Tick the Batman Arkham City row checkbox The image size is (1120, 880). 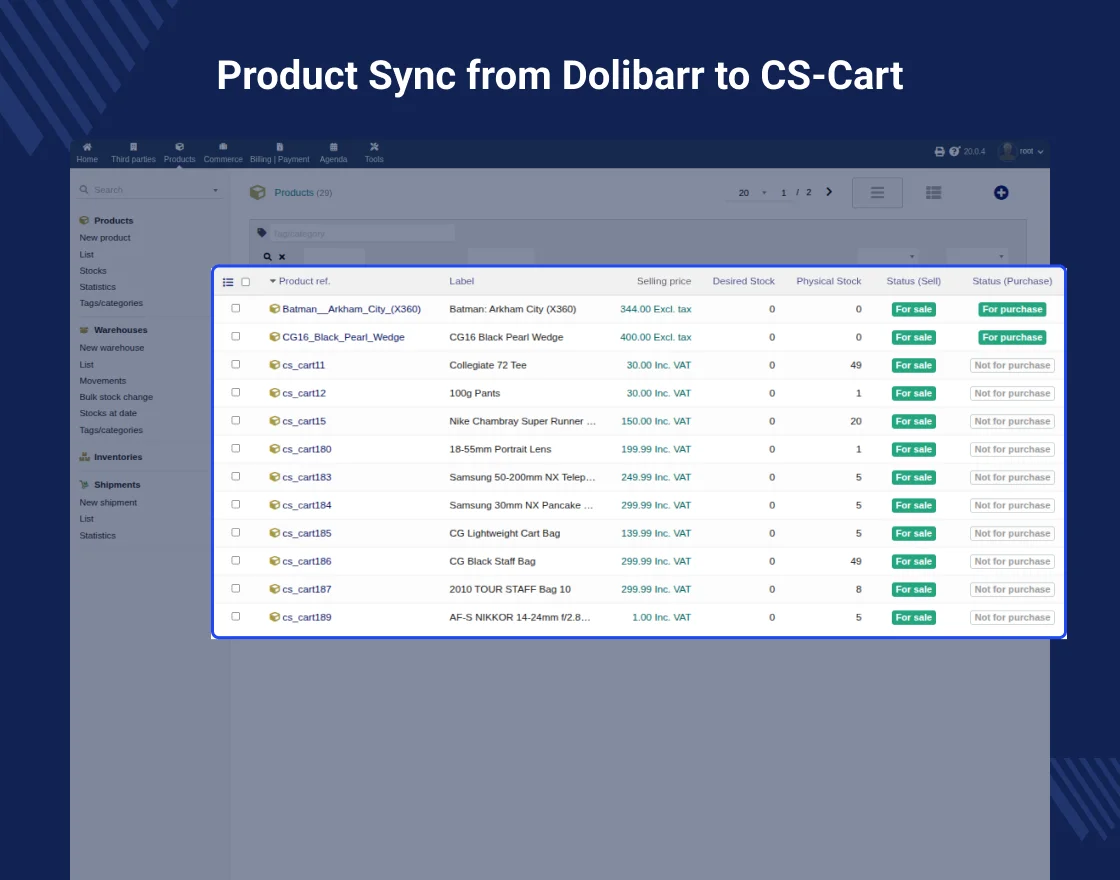[236, 309]
